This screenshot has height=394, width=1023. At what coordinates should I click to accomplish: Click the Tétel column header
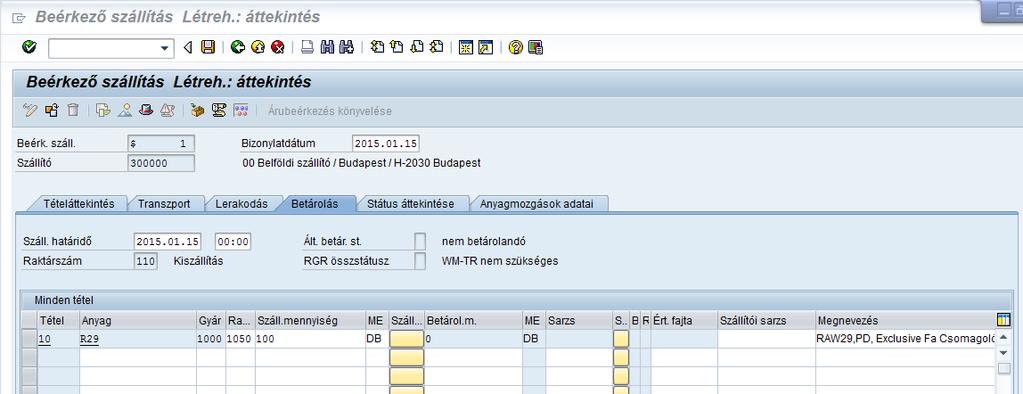point(58,320)
